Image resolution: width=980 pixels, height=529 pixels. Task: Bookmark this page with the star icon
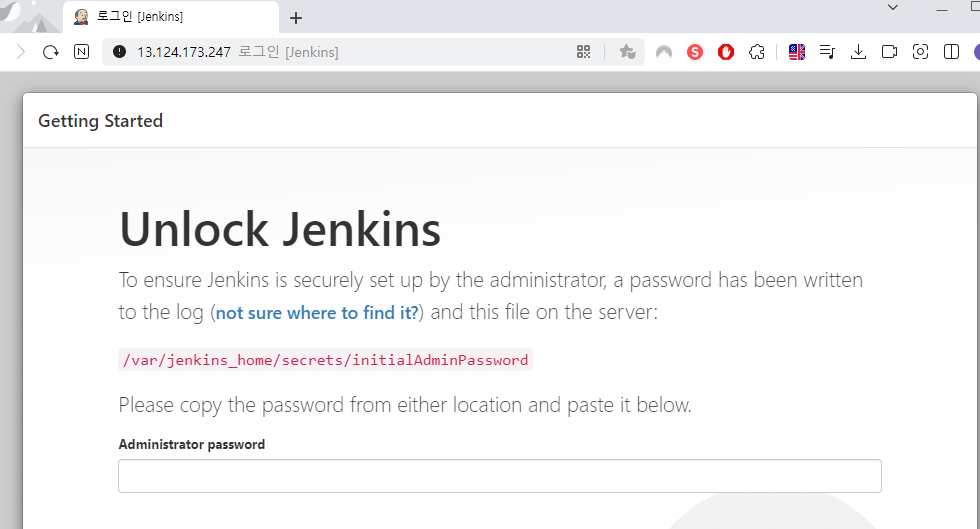tap(627, 52)
